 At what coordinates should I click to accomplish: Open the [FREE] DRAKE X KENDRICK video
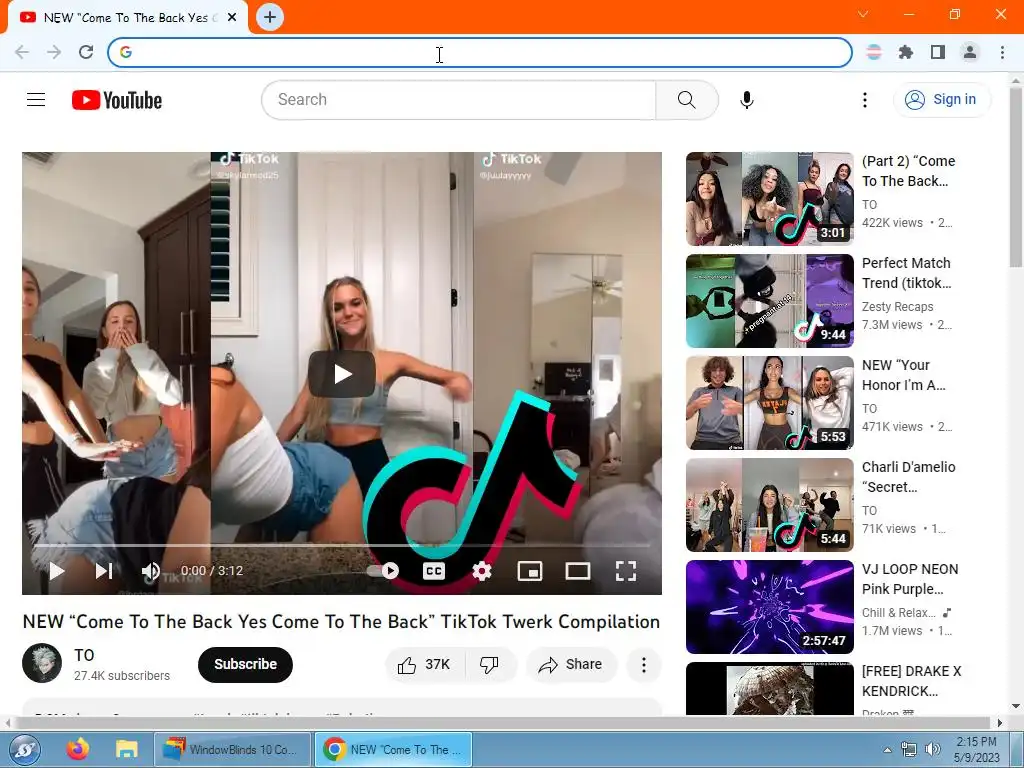769,688
